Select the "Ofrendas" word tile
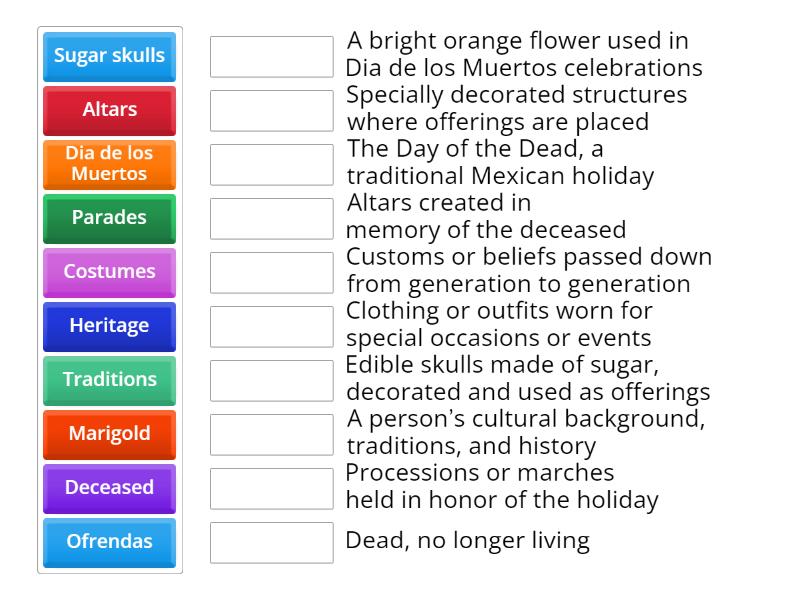This screenshot has width=800, height=600. [108, 542]
